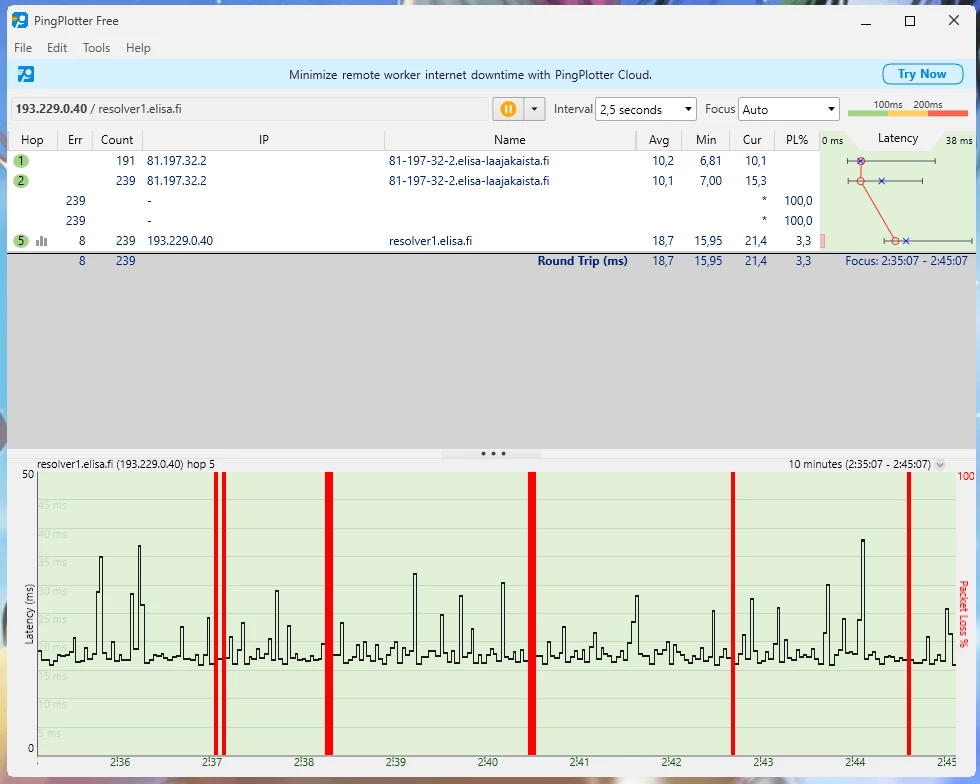Click the hop 1 green circle
This screenshot has height=784, width=980.
coord(21,161)
